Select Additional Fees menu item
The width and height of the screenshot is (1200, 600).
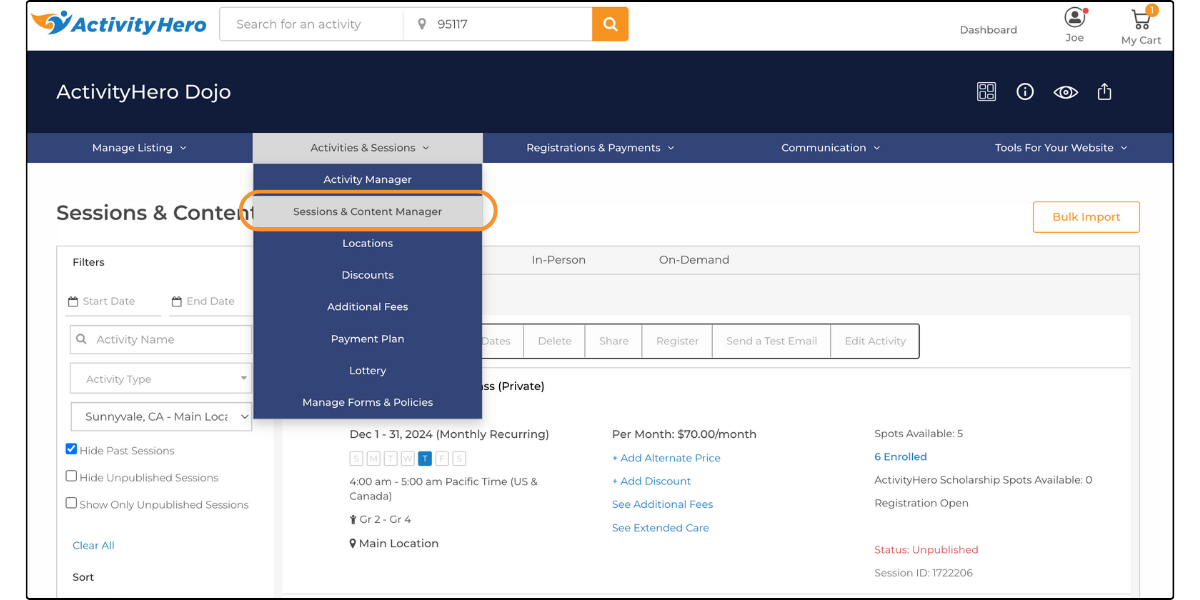tap(368, 307)
